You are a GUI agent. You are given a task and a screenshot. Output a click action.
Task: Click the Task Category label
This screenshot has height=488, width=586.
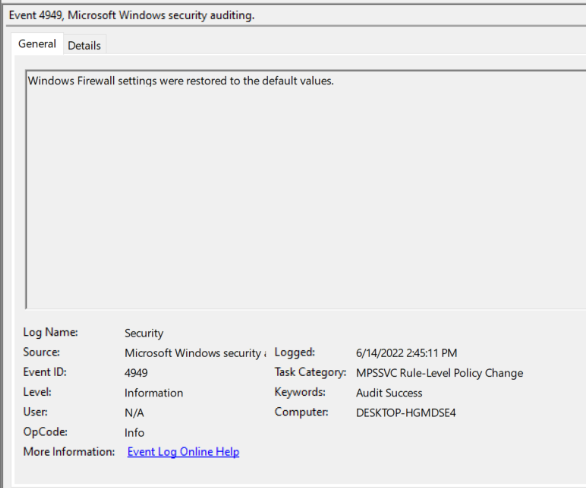[x=310, y=372]
